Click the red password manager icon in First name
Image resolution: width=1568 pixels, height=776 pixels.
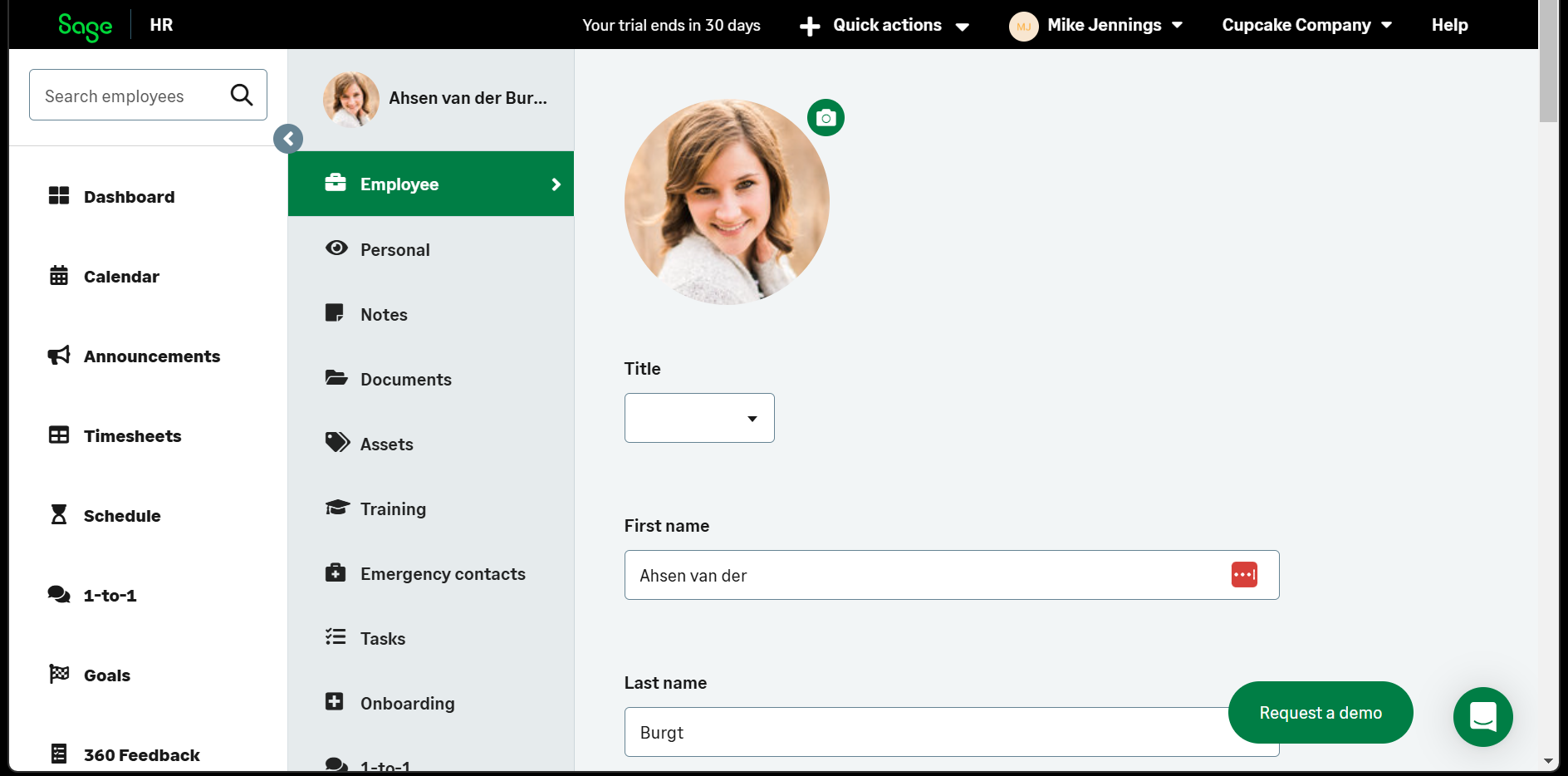(x=1244, y=574)
